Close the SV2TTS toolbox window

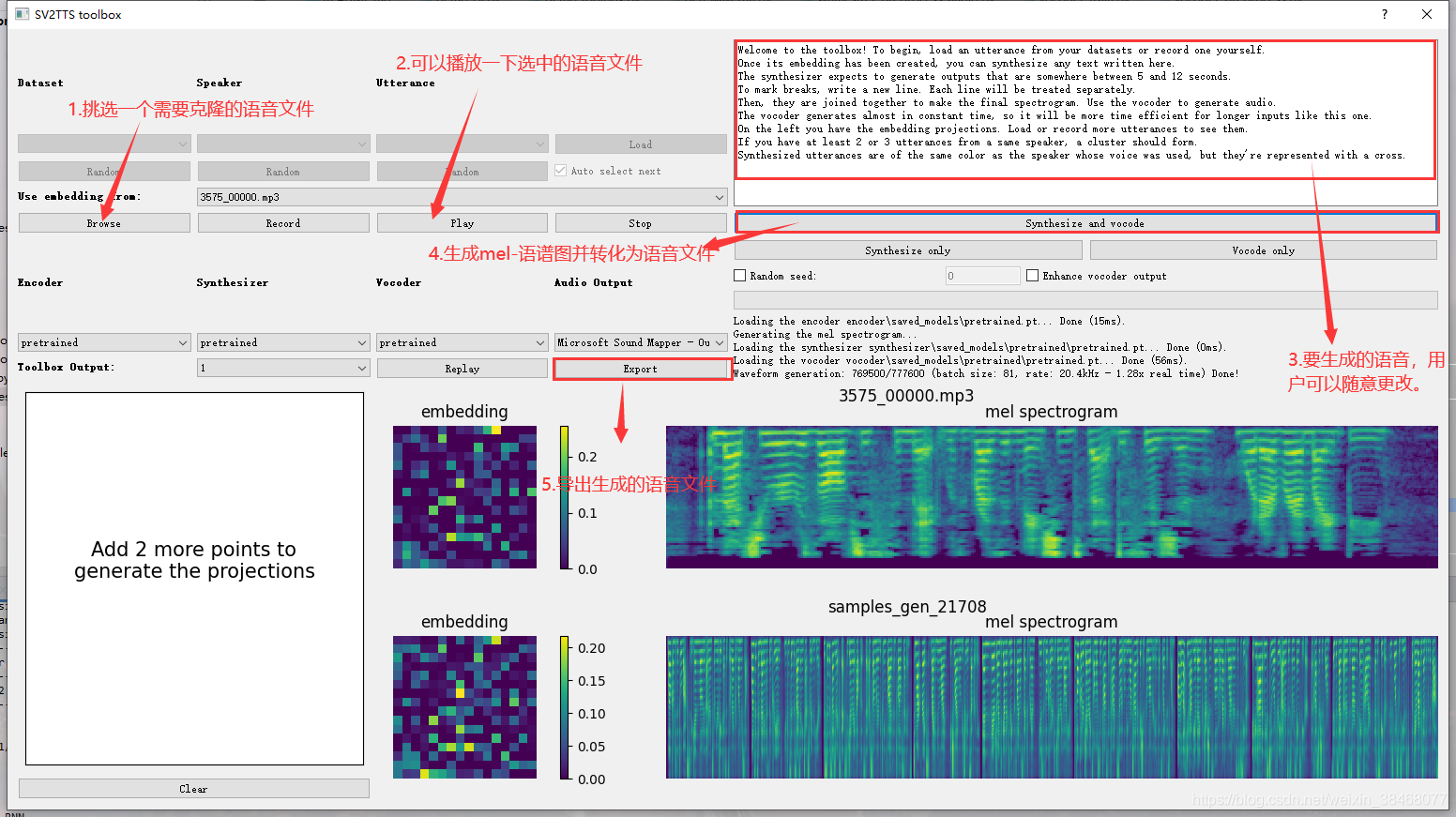[x=1427, y=14]
